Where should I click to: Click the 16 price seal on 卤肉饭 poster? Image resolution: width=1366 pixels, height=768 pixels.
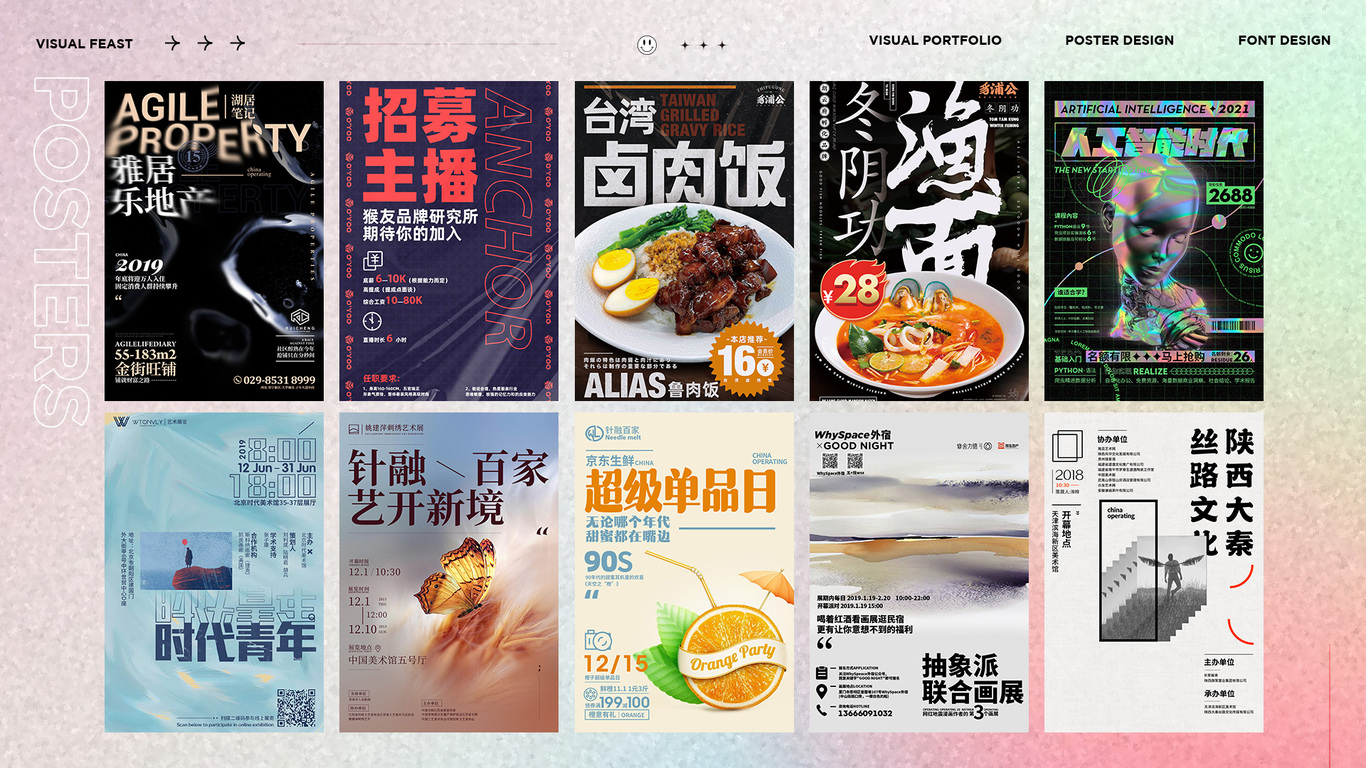746,360
